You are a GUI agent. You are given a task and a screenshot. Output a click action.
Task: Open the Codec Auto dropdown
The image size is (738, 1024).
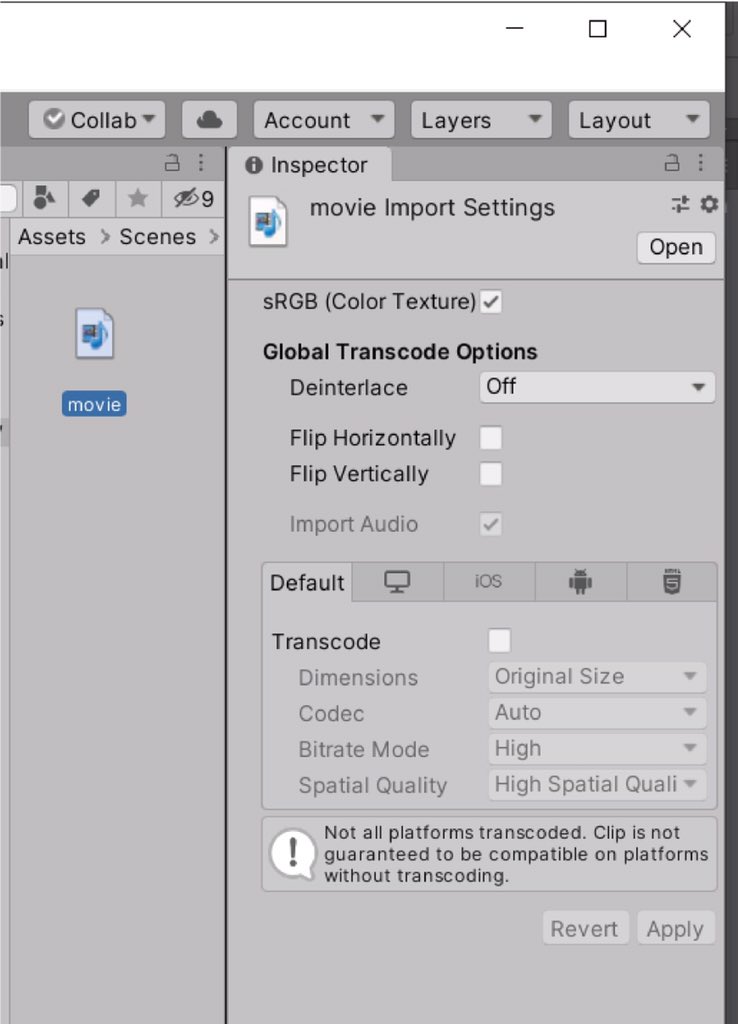tap(597, 712)
